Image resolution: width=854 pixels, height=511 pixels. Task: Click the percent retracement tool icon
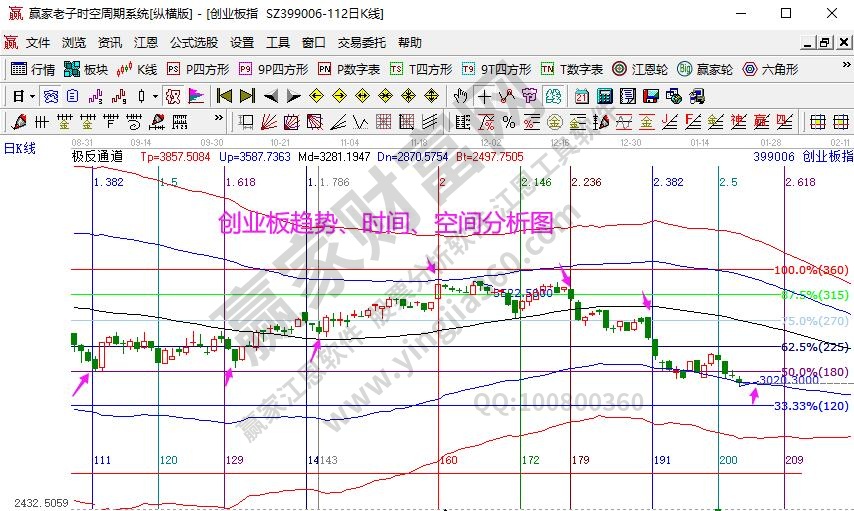(509, 122)
